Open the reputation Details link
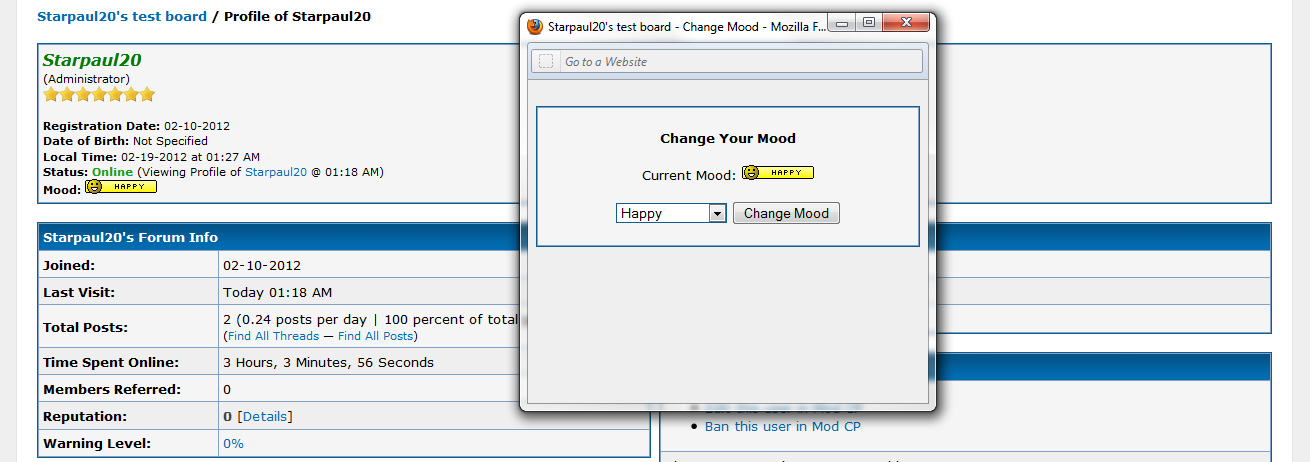Image resolution: width=1310 pixels, height=462 pixels. 265,416
